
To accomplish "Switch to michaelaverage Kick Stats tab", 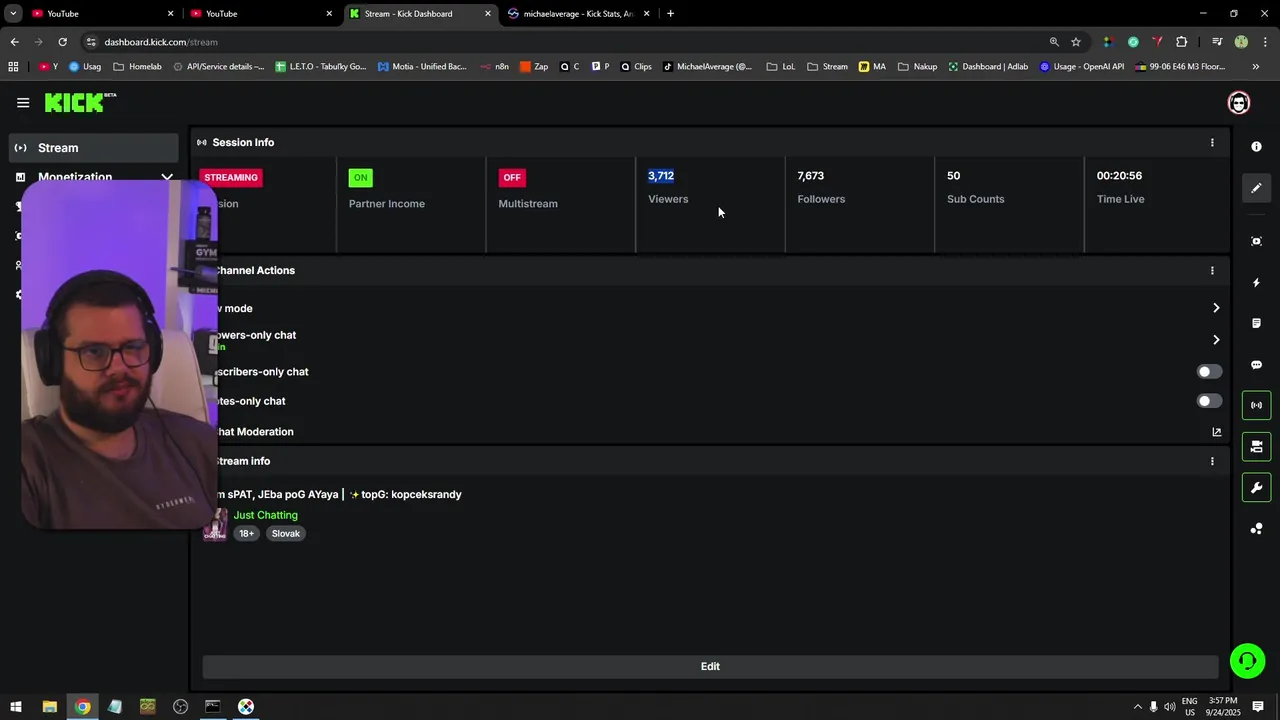I will point(579,14).
